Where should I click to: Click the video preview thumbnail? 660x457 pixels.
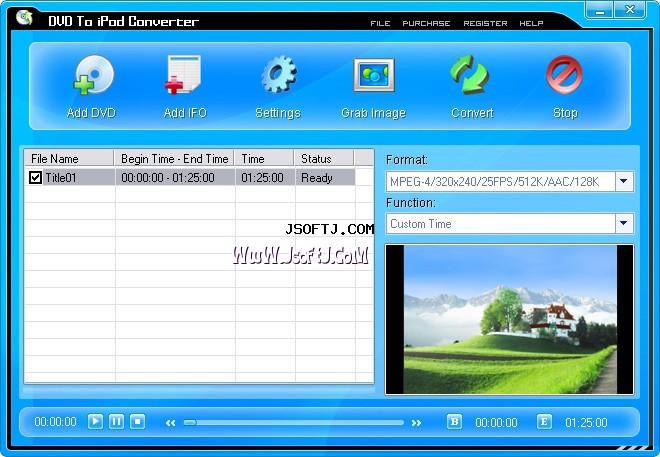click(509, 319)
